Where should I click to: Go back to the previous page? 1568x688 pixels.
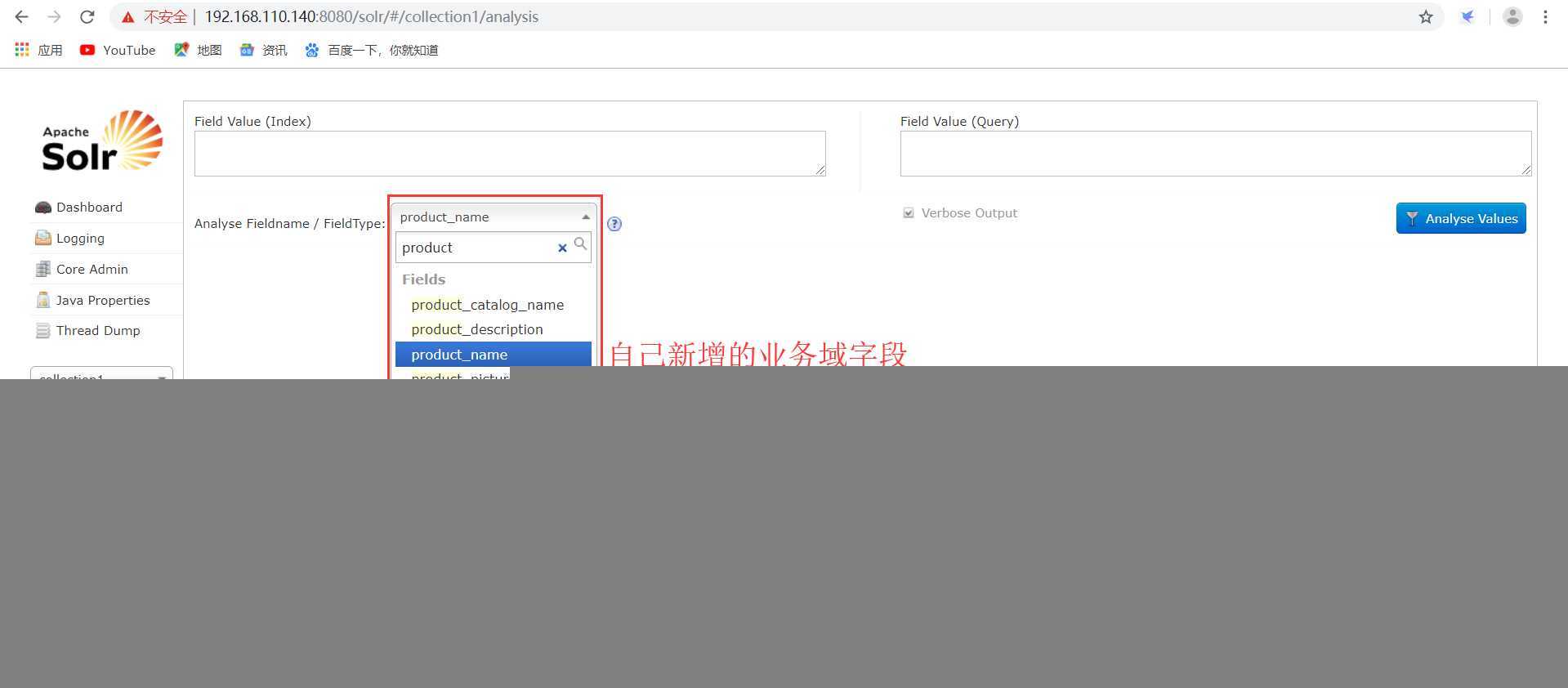click(22, 16)
